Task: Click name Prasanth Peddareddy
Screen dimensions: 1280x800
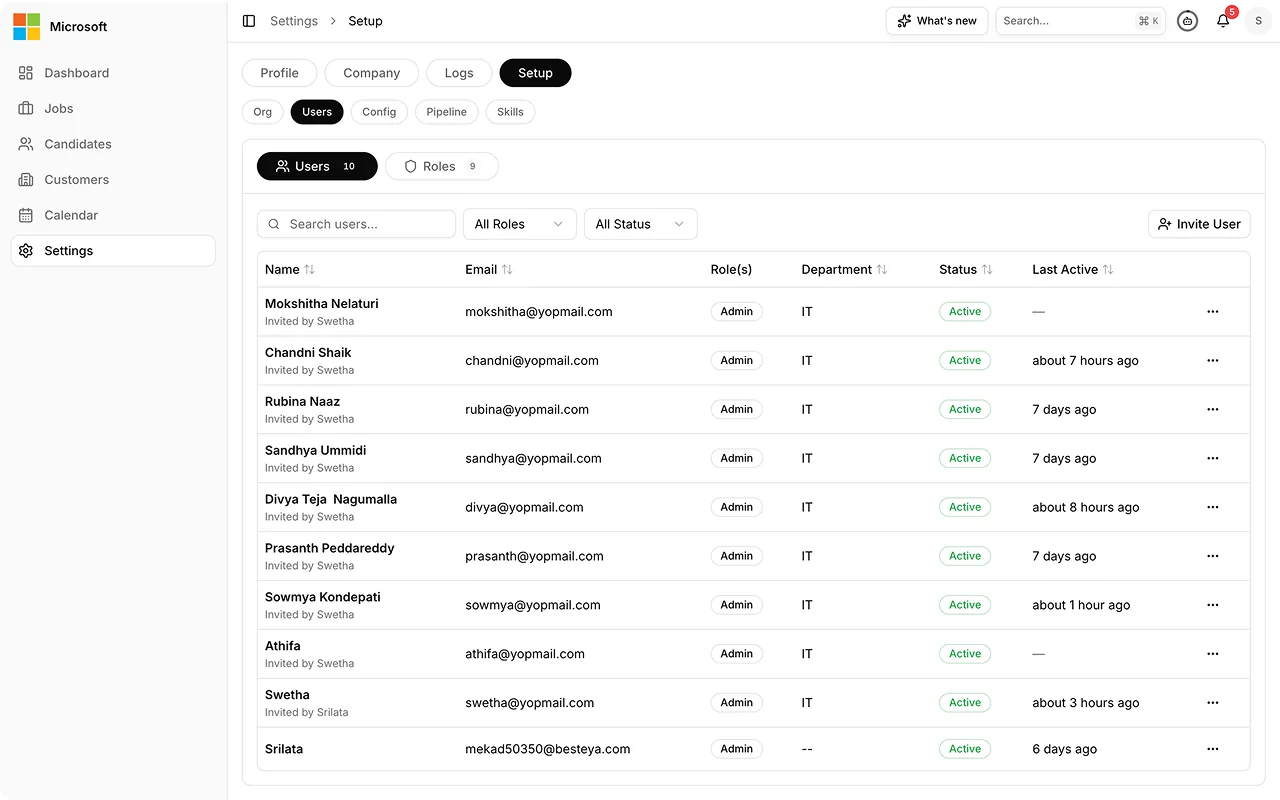Action: click(330, 549)
